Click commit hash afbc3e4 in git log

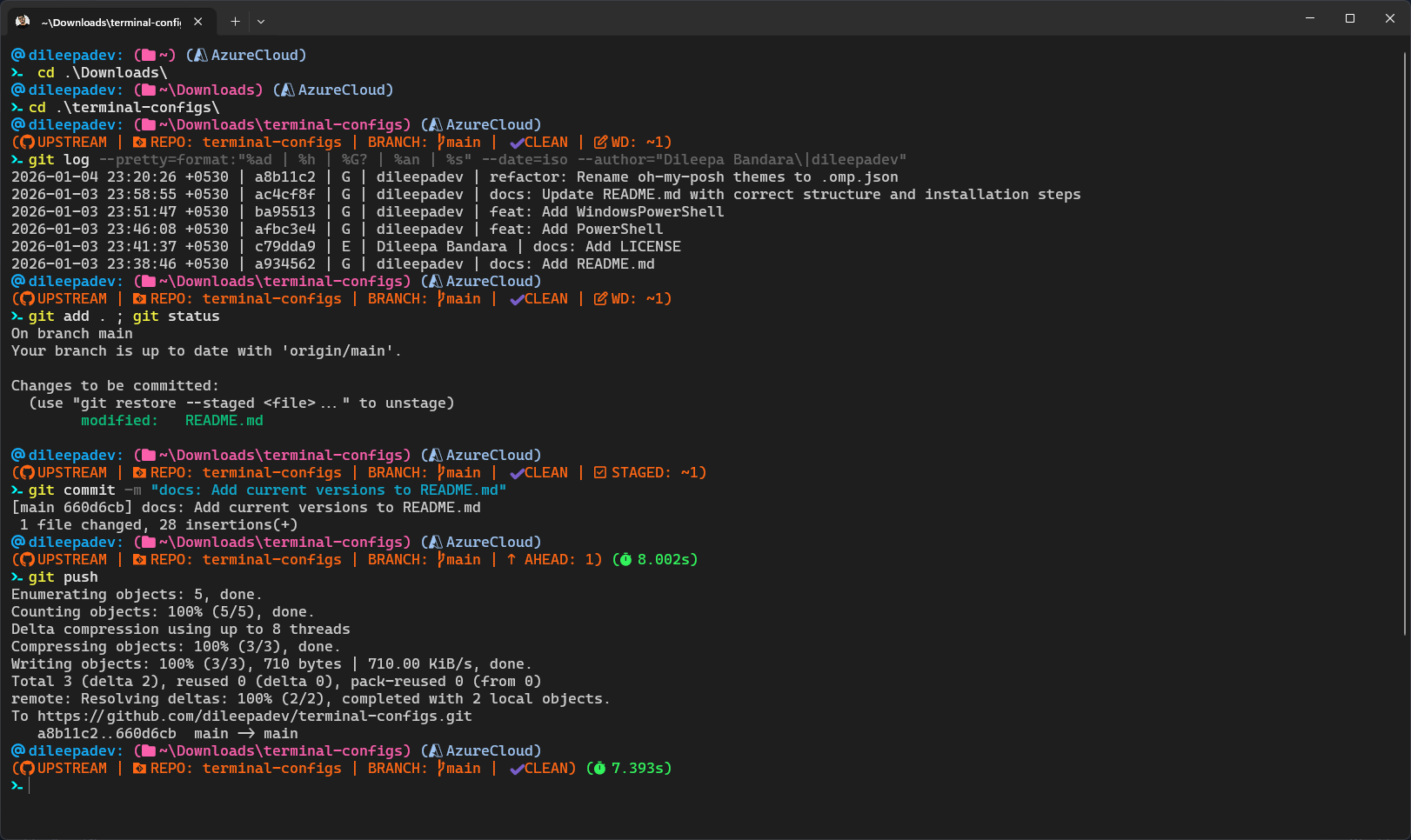(285, 230)
